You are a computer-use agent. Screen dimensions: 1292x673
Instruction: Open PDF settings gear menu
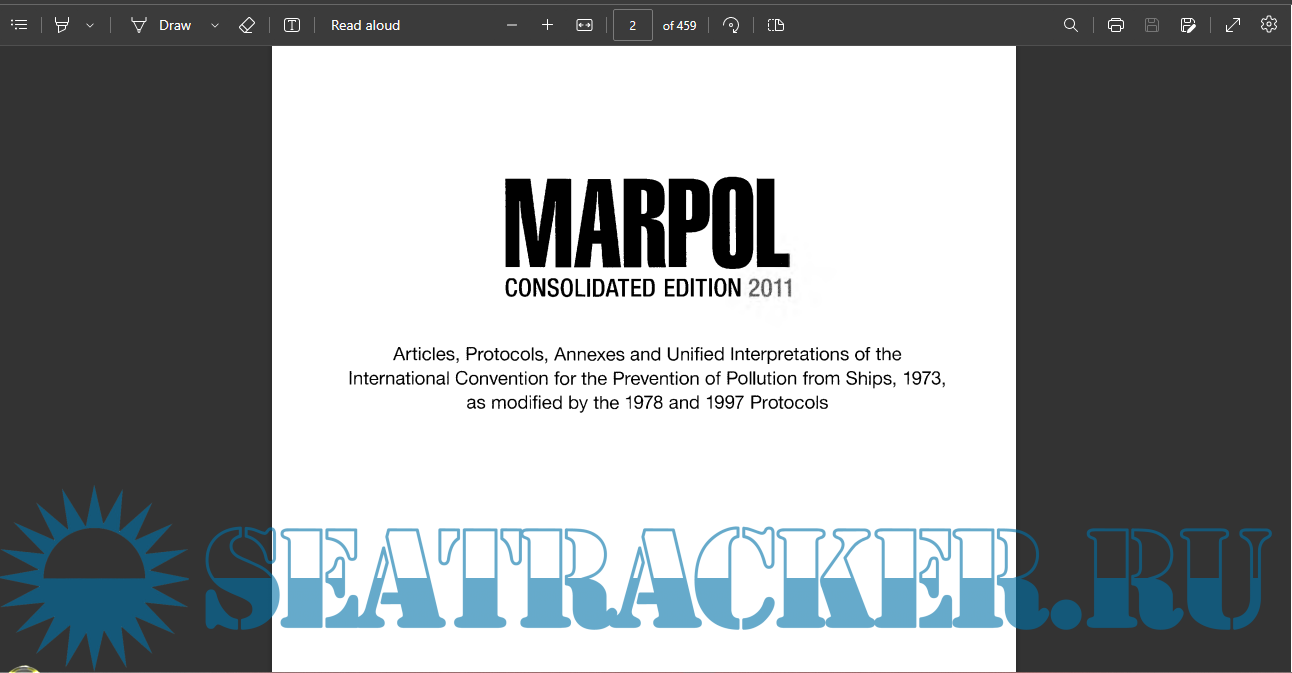pyautogui.click(x=1269, y=25)
